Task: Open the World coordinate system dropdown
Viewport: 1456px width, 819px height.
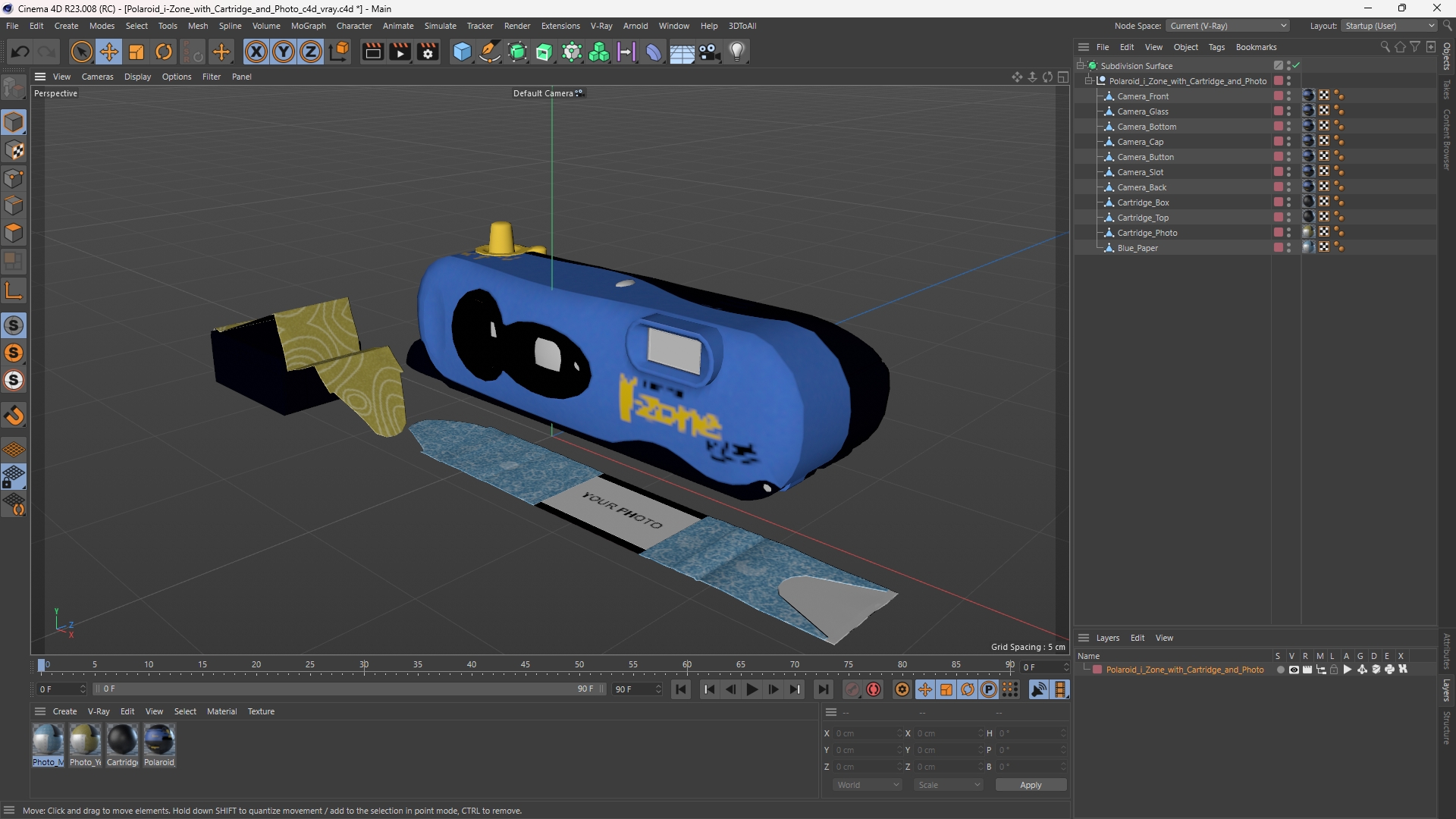Action: 867,785
